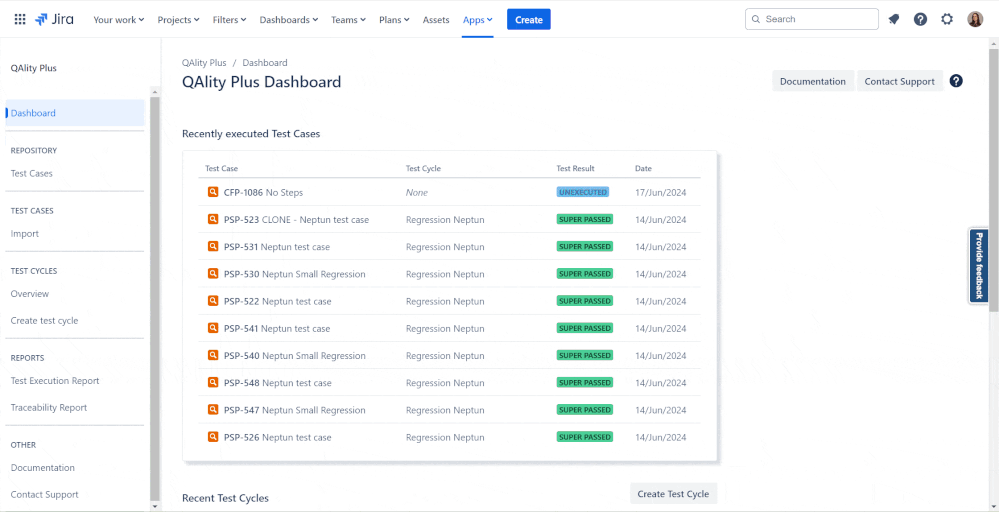Click the test case icon for PSP-526
This screenshot has width=999, height=512.
[213, 437]
